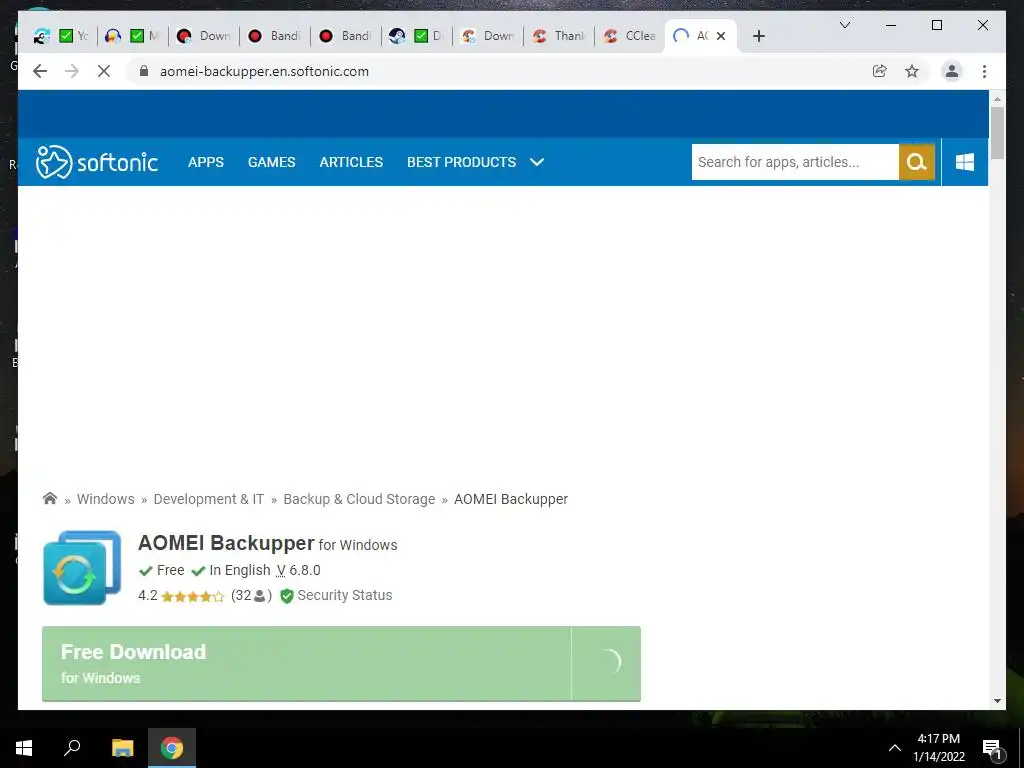Open the APPS menu item
The width and height of the screenshot is (1024, 768).
(206, 162)
